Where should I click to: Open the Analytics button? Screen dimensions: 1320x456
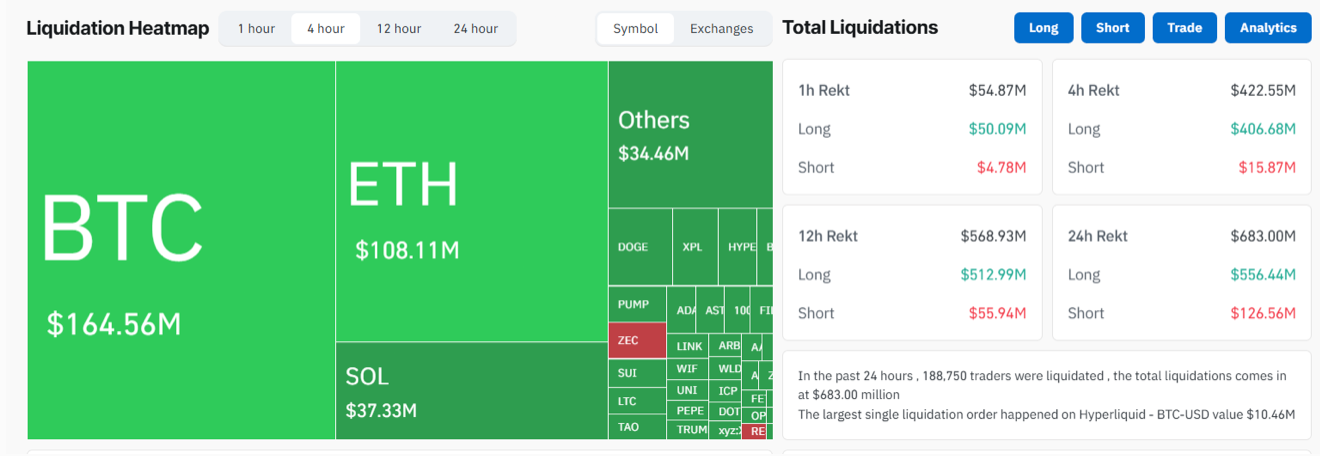pyautogui.click(x=1267, y=28)
